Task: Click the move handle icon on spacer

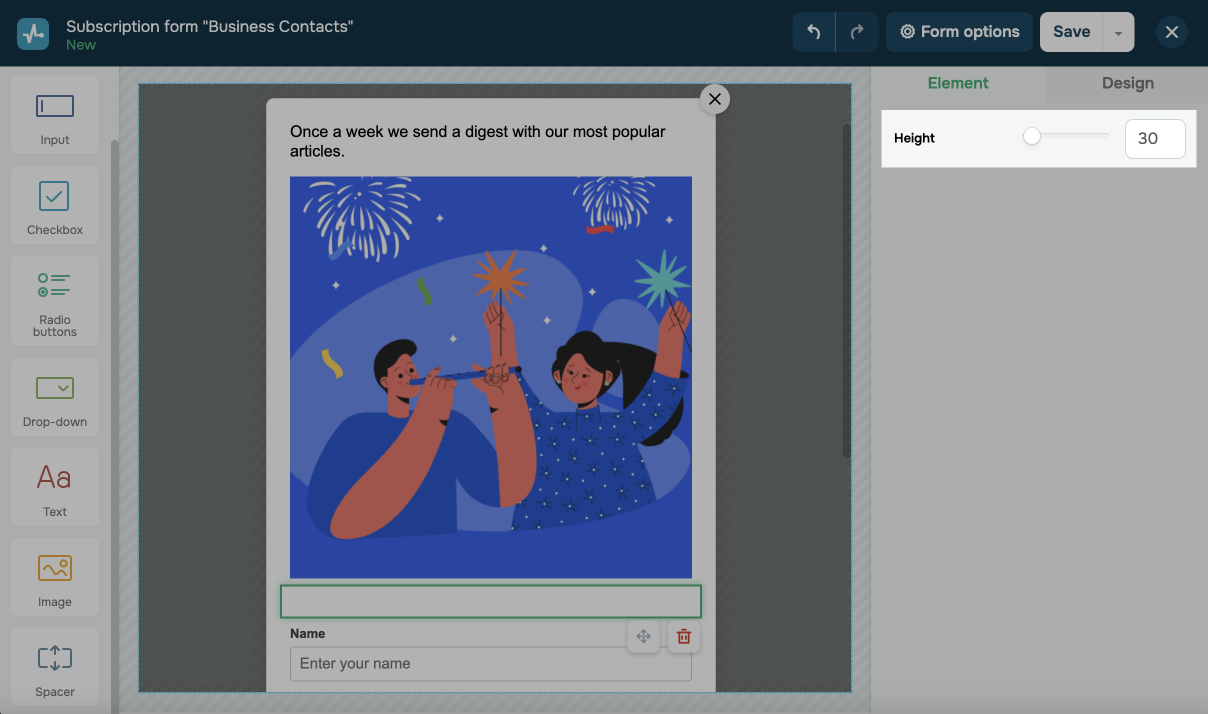Action: [x=643, y=636]
